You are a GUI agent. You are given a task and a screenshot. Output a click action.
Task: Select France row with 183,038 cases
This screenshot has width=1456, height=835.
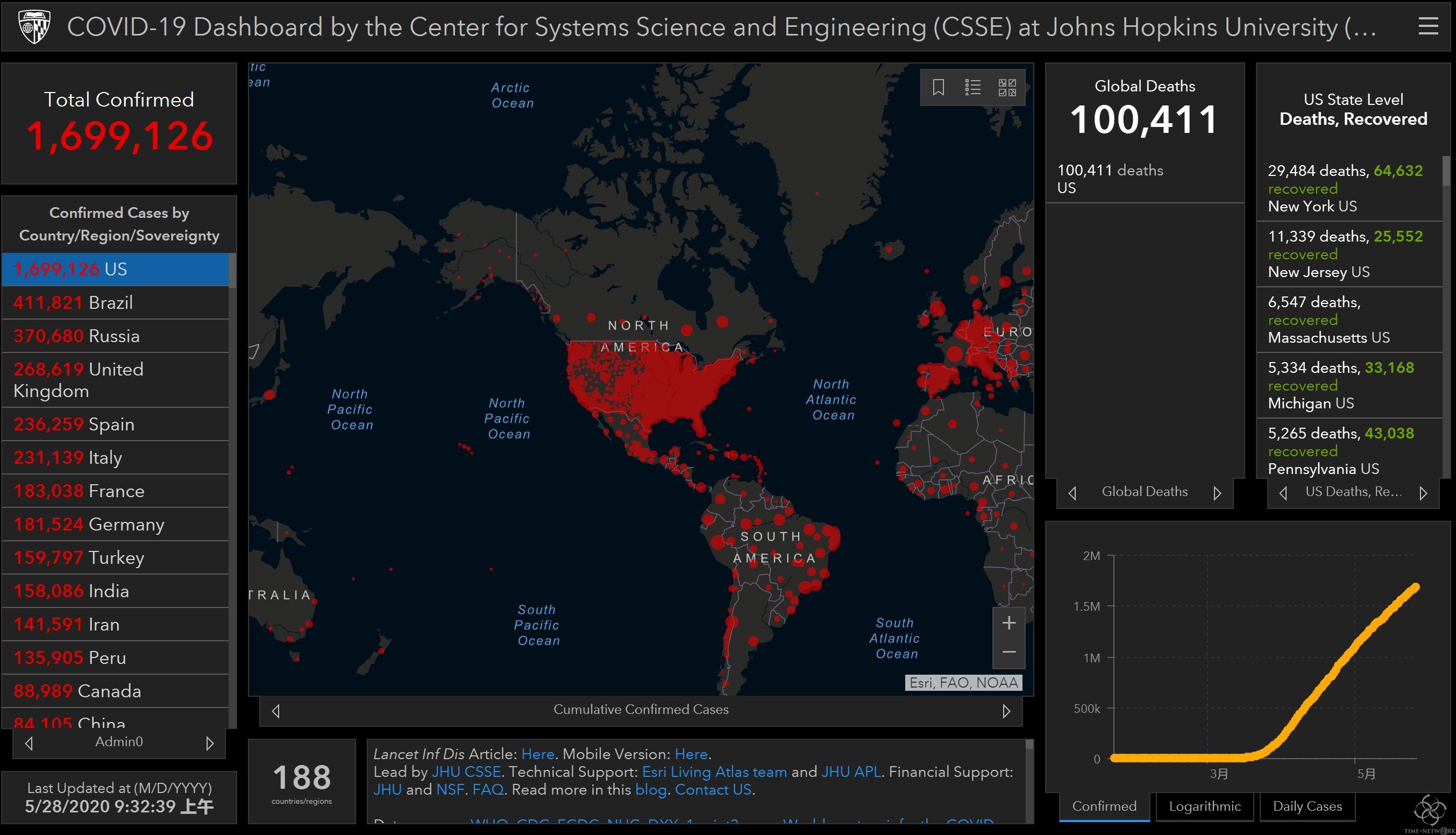(x=115, y=491)
